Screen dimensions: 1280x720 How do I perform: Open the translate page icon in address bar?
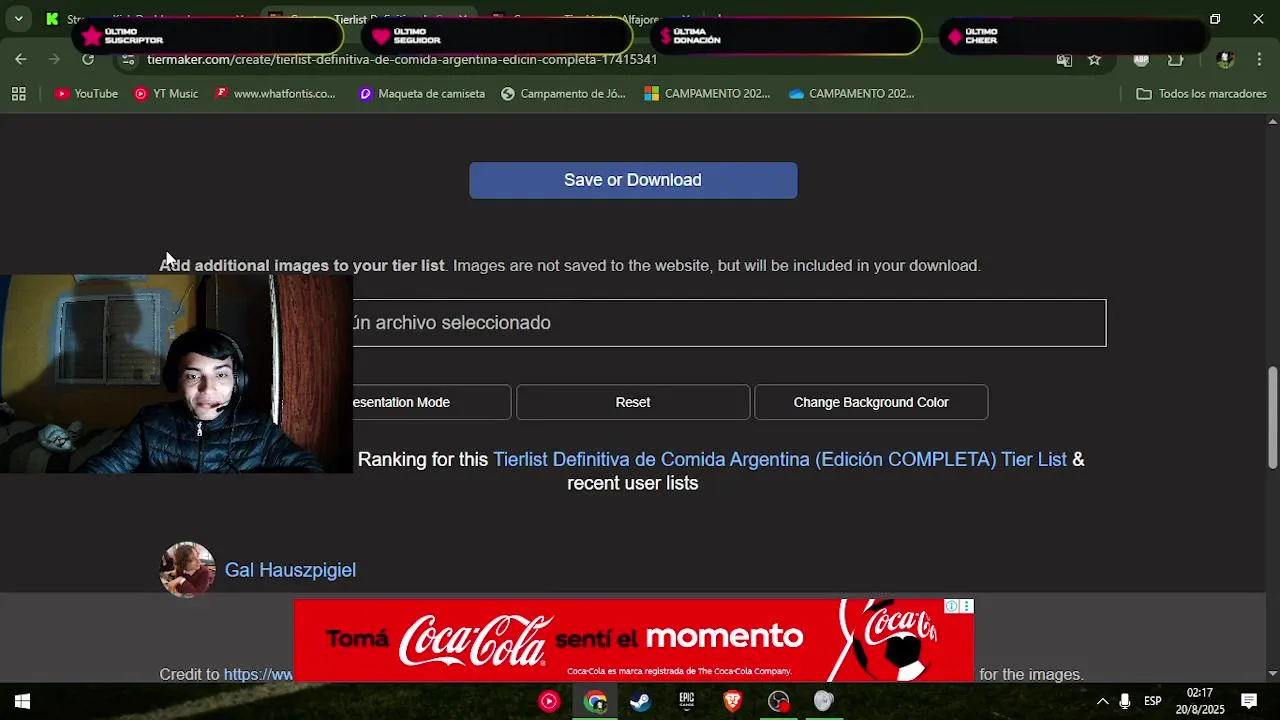[x=1065, y=60]
